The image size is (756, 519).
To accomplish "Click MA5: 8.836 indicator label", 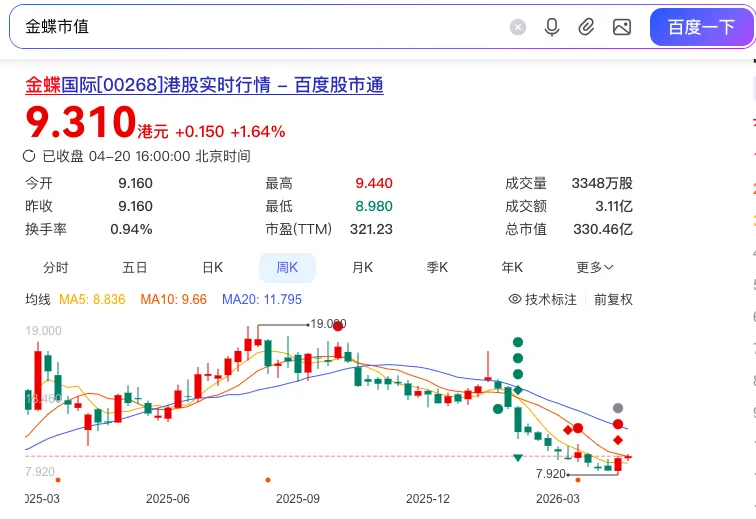I will 92,300.
